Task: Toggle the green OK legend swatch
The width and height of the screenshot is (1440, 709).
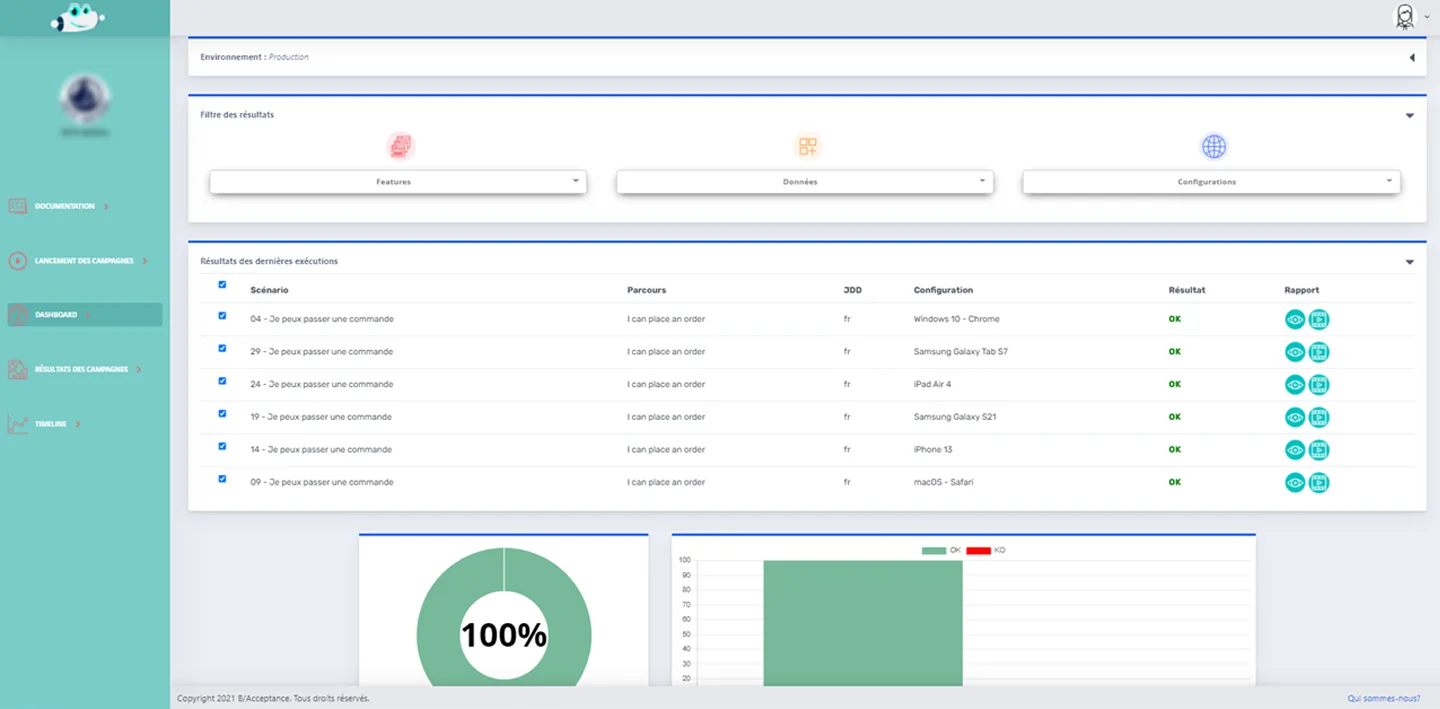Action: (x=934, y=550)
